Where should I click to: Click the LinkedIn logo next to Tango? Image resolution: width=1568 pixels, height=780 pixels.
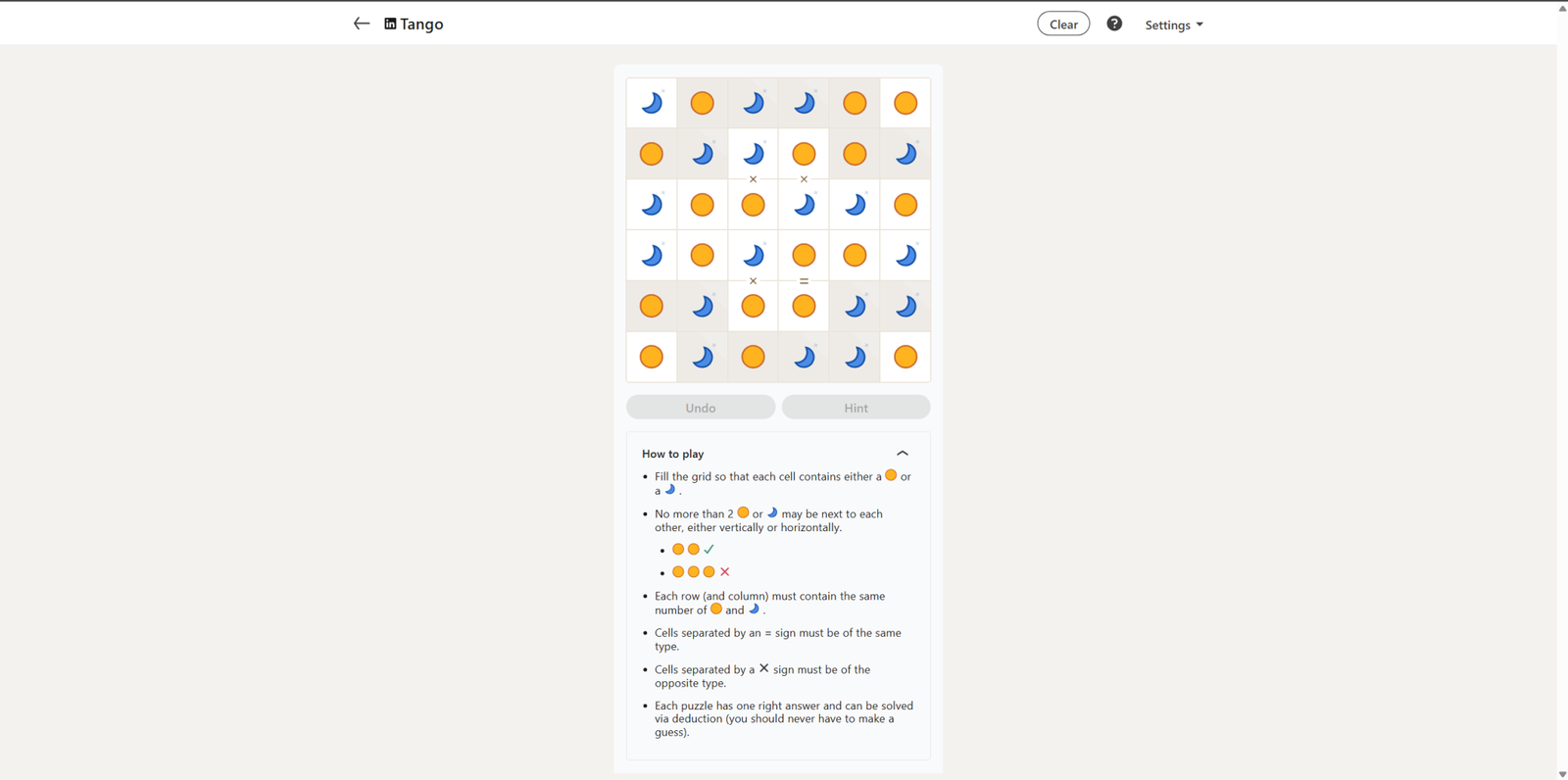coord(390,24)
